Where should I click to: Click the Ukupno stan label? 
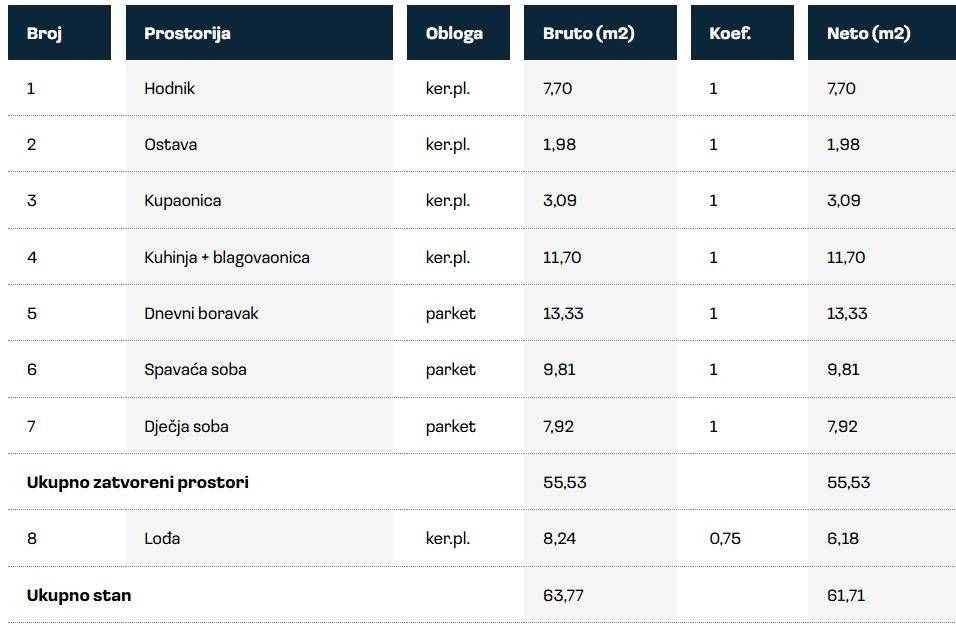click(78, 595)
